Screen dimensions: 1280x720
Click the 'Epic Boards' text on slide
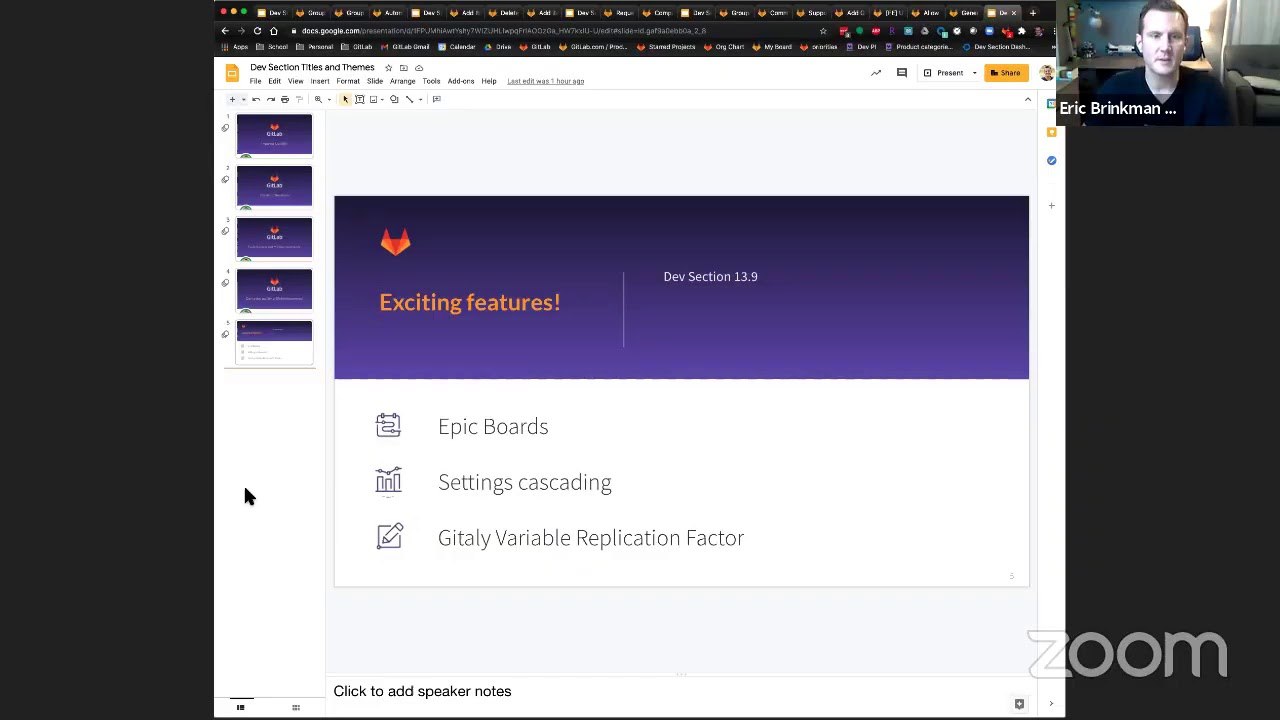[x=493, y=426]
